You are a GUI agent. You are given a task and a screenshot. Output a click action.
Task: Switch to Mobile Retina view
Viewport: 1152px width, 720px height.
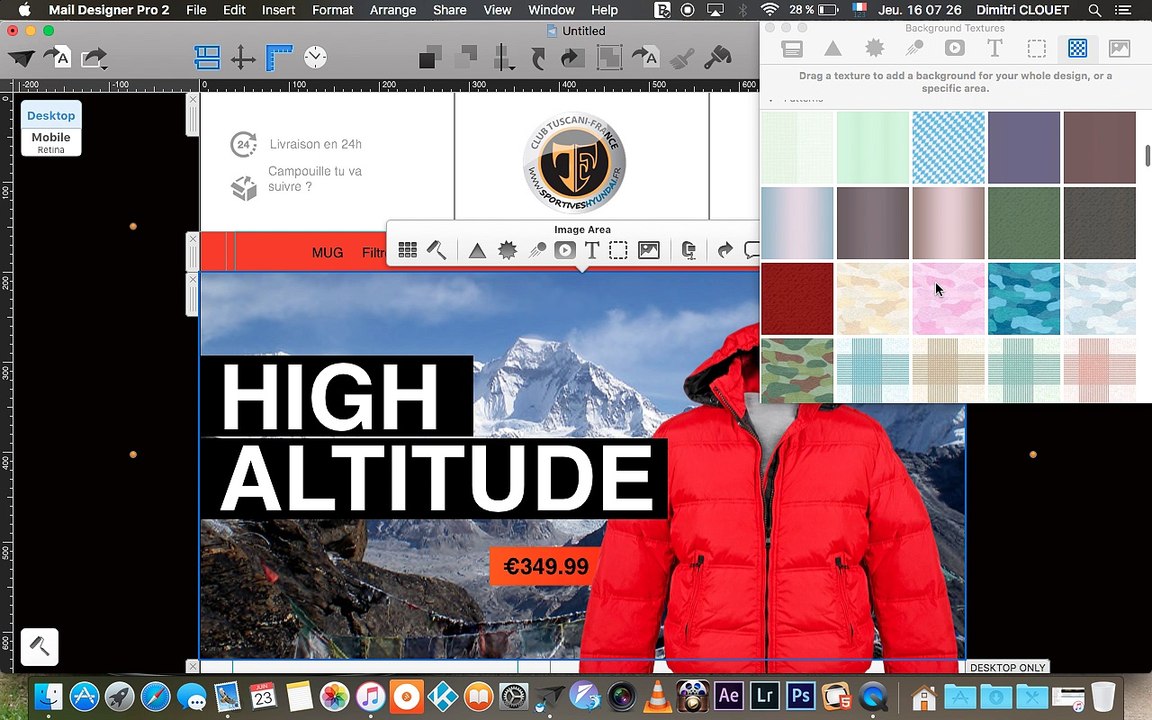[x=51, y=143]
